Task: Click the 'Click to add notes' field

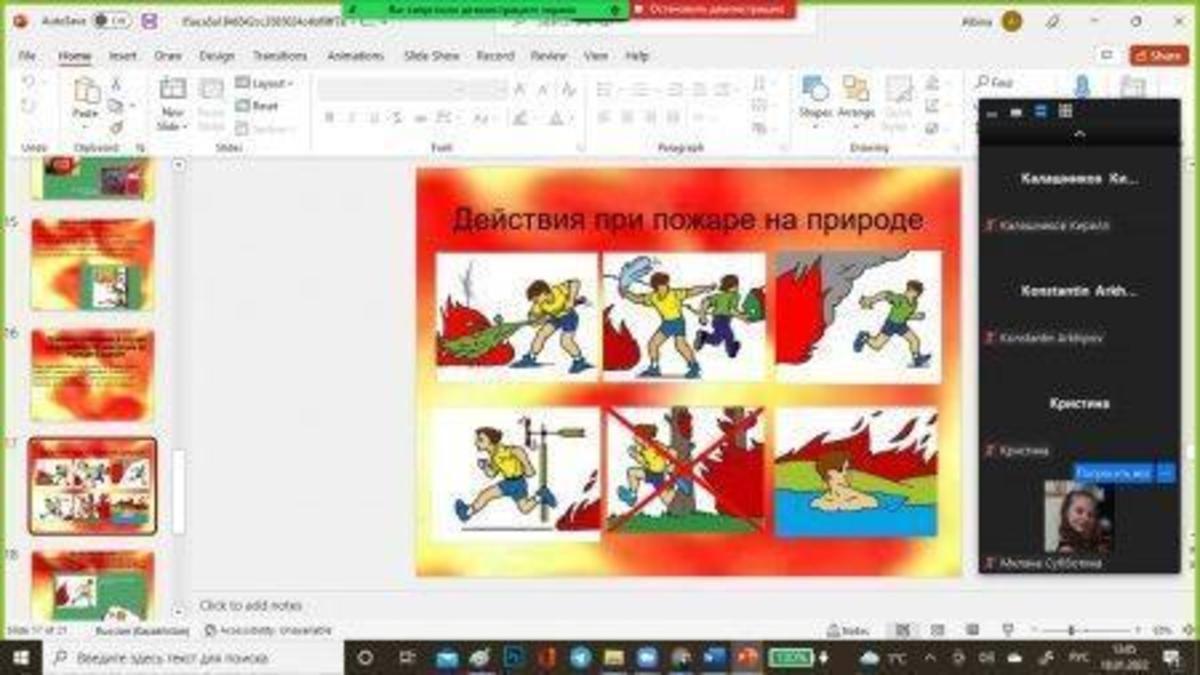Action: tap(250, 605)
